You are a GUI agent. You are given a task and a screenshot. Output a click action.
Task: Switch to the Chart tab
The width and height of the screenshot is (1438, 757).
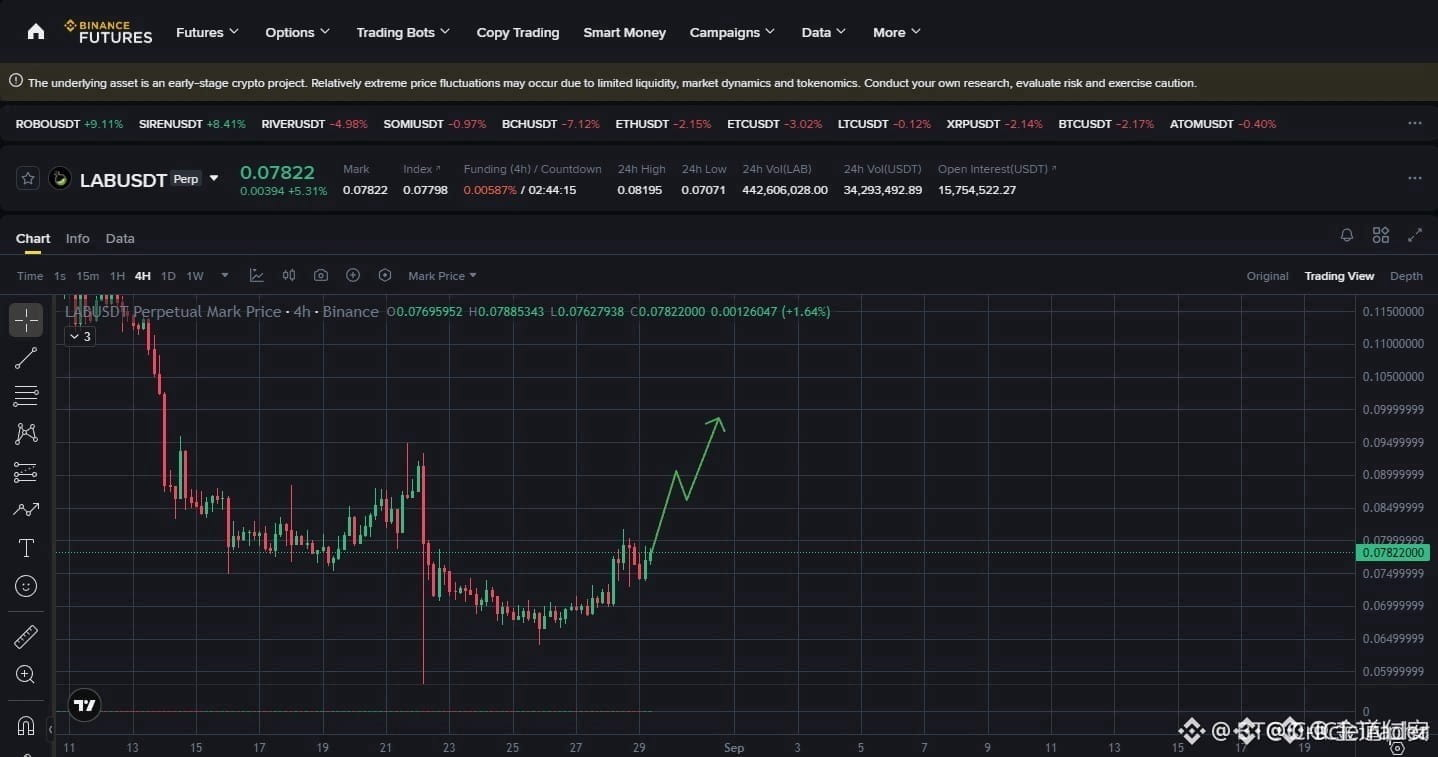(33, 238)
